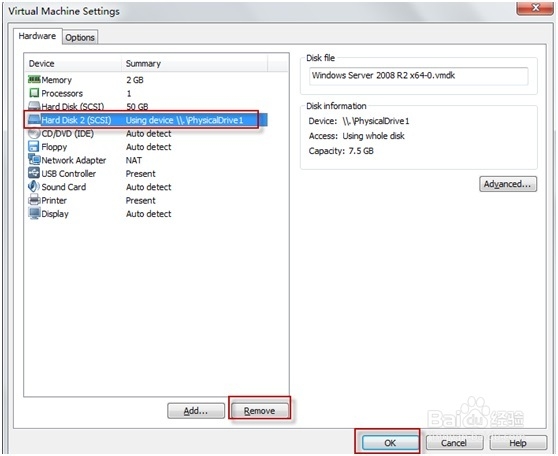Click the Network Adapter icon
This screenshot has height=456, width=558.
(34, 160)
